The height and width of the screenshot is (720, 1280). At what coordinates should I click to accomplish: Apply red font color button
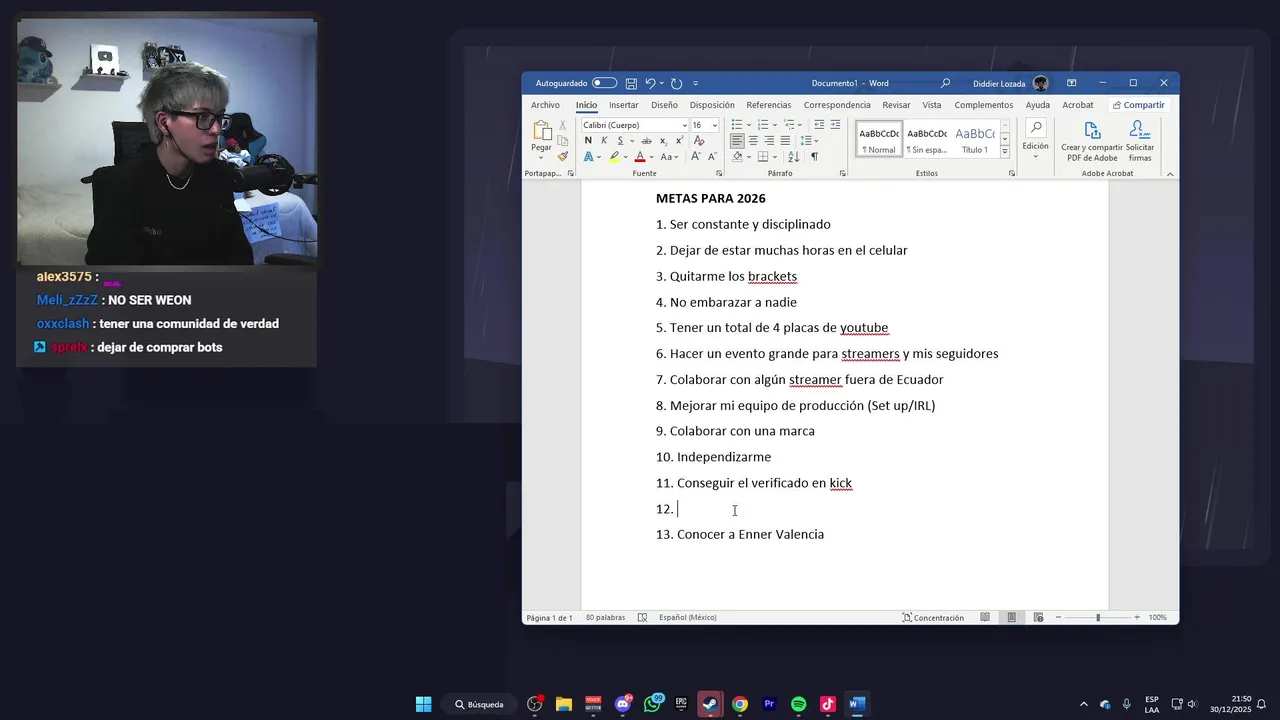(x=640, y=157)
